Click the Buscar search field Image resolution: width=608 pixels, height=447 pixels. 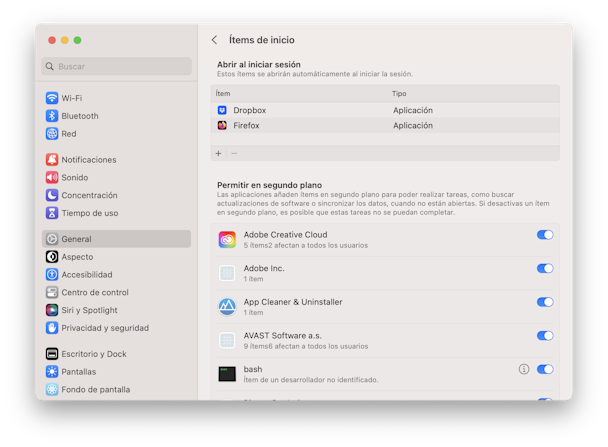point(116,66)
